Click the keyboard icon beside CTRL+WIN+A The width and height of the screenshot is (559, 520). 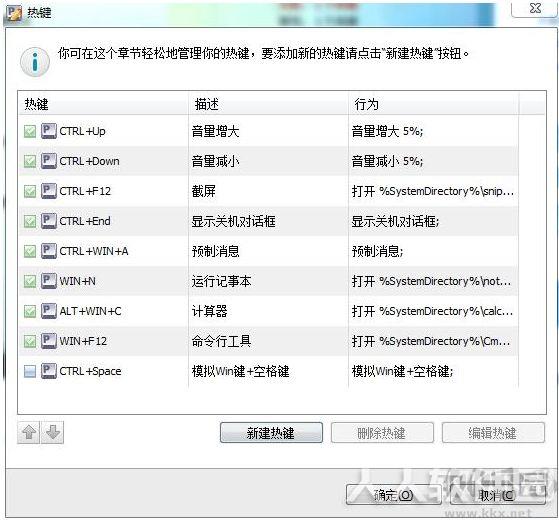tap(49, 251)
